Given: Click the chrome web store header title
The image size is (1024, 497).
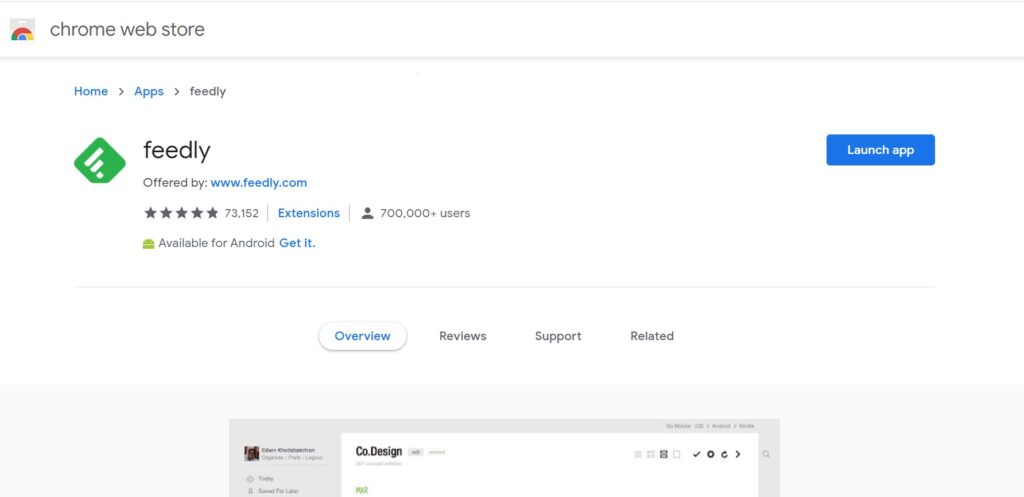Looking at the screenshot, I should (x=127, y=29).
